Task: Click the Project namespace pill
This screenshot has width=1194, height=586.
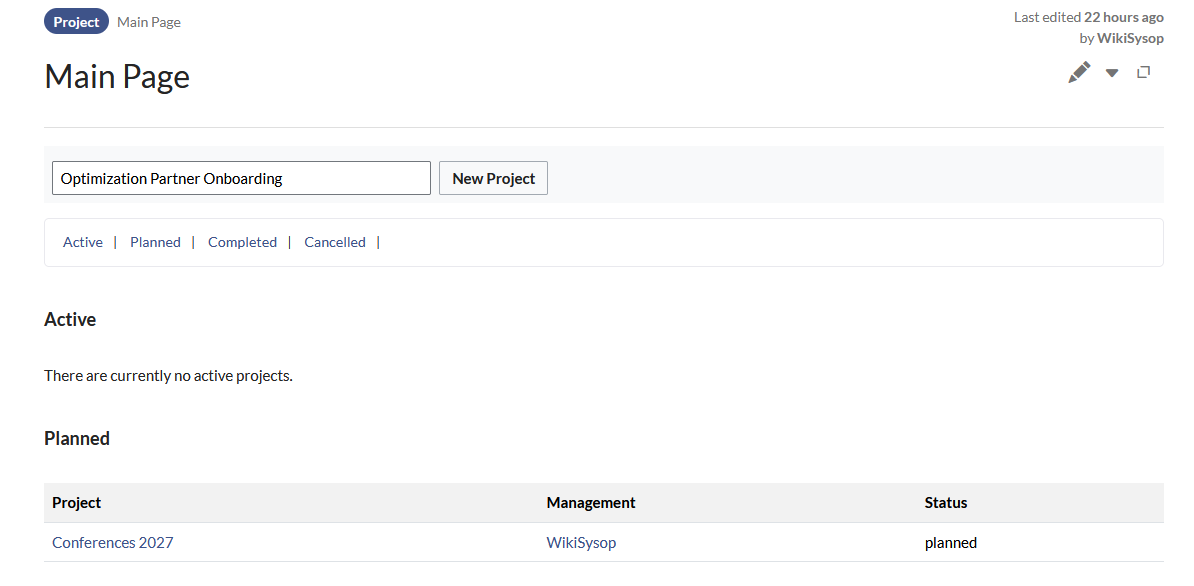Action: pos(76,22)
